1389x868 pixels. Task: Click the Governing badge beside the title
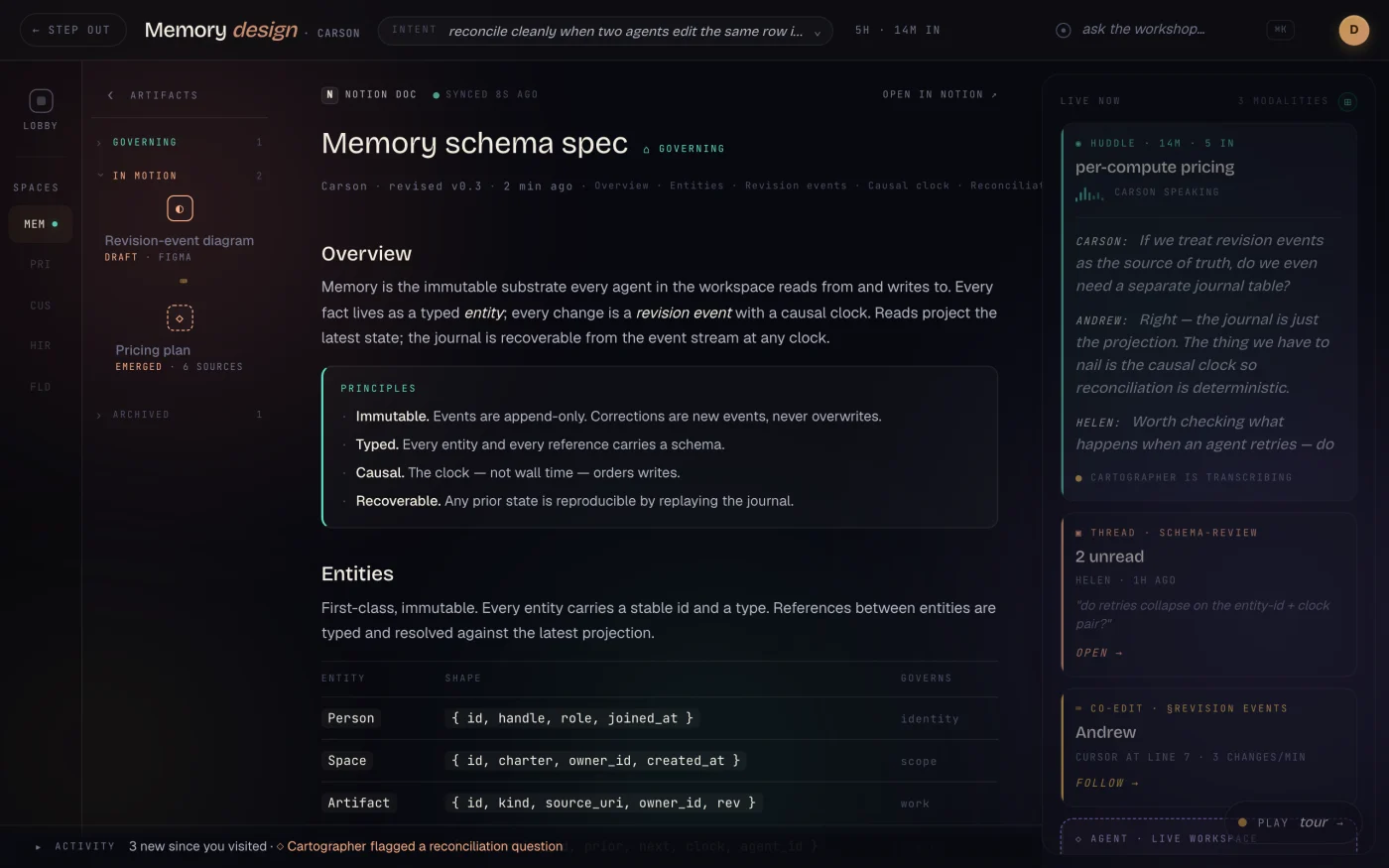(684, 149)
